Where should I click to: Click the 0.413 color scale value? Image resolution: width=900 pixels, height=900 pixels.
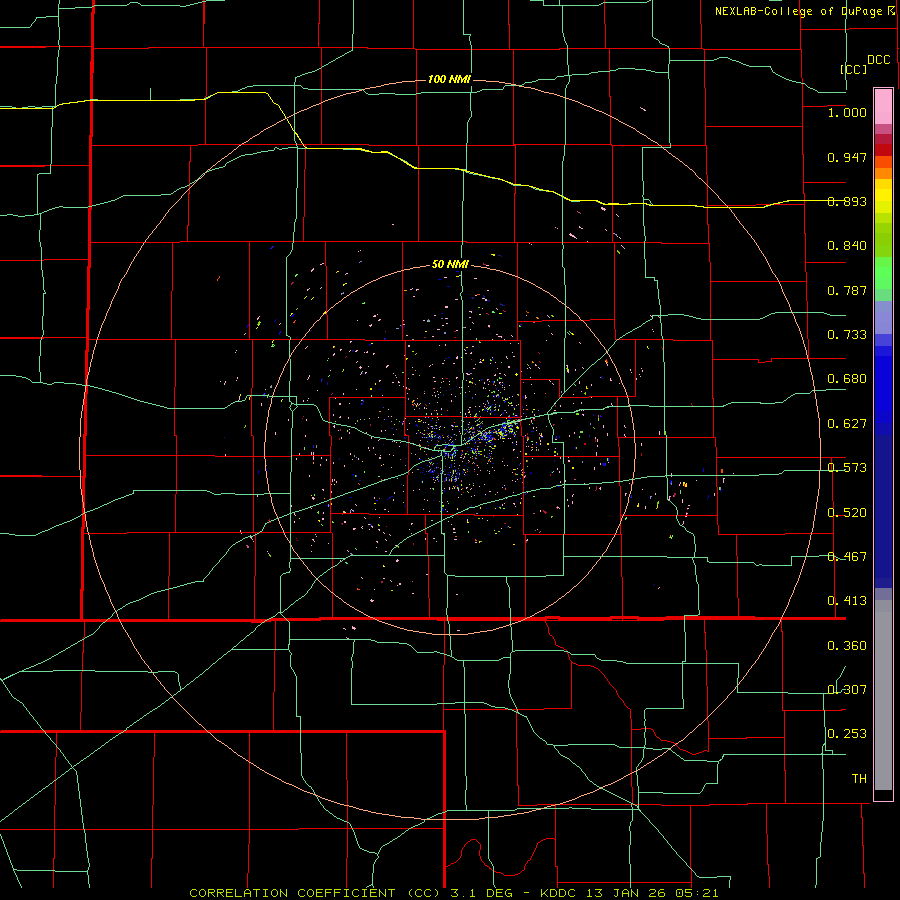point(847,601)
